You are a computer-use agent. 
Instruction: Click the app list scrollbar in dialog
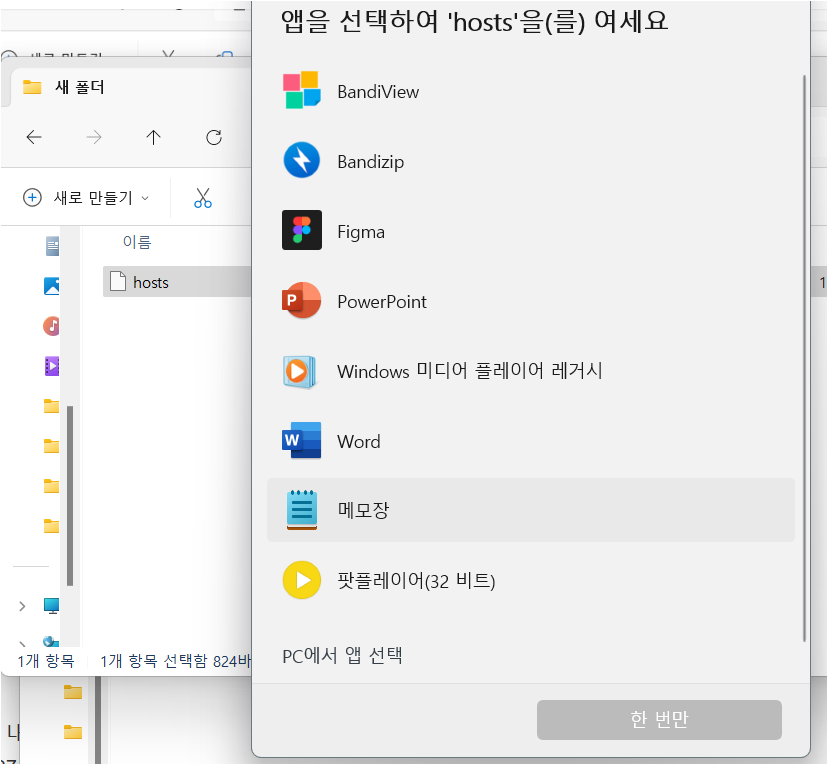click(804, 359)
